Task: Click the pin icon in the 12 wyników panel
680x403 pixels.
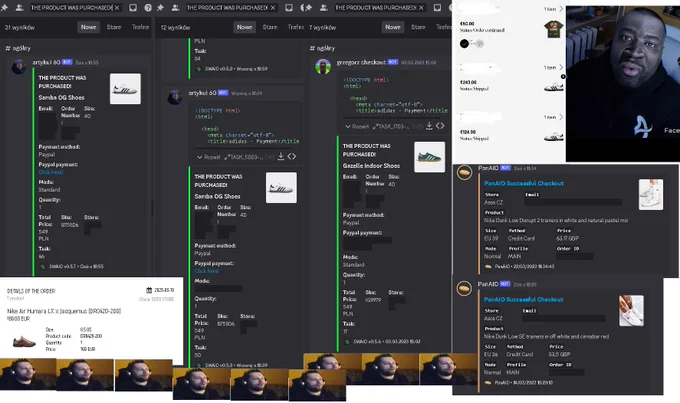Action: [x=160, y=7]
